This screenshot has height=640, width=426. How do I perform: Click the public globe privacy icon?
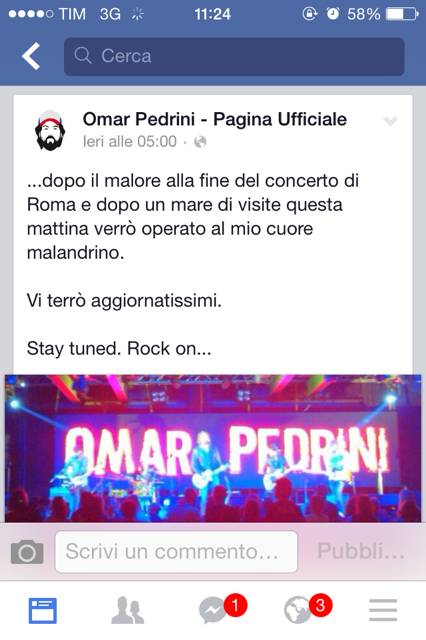[x=200, y=142]
